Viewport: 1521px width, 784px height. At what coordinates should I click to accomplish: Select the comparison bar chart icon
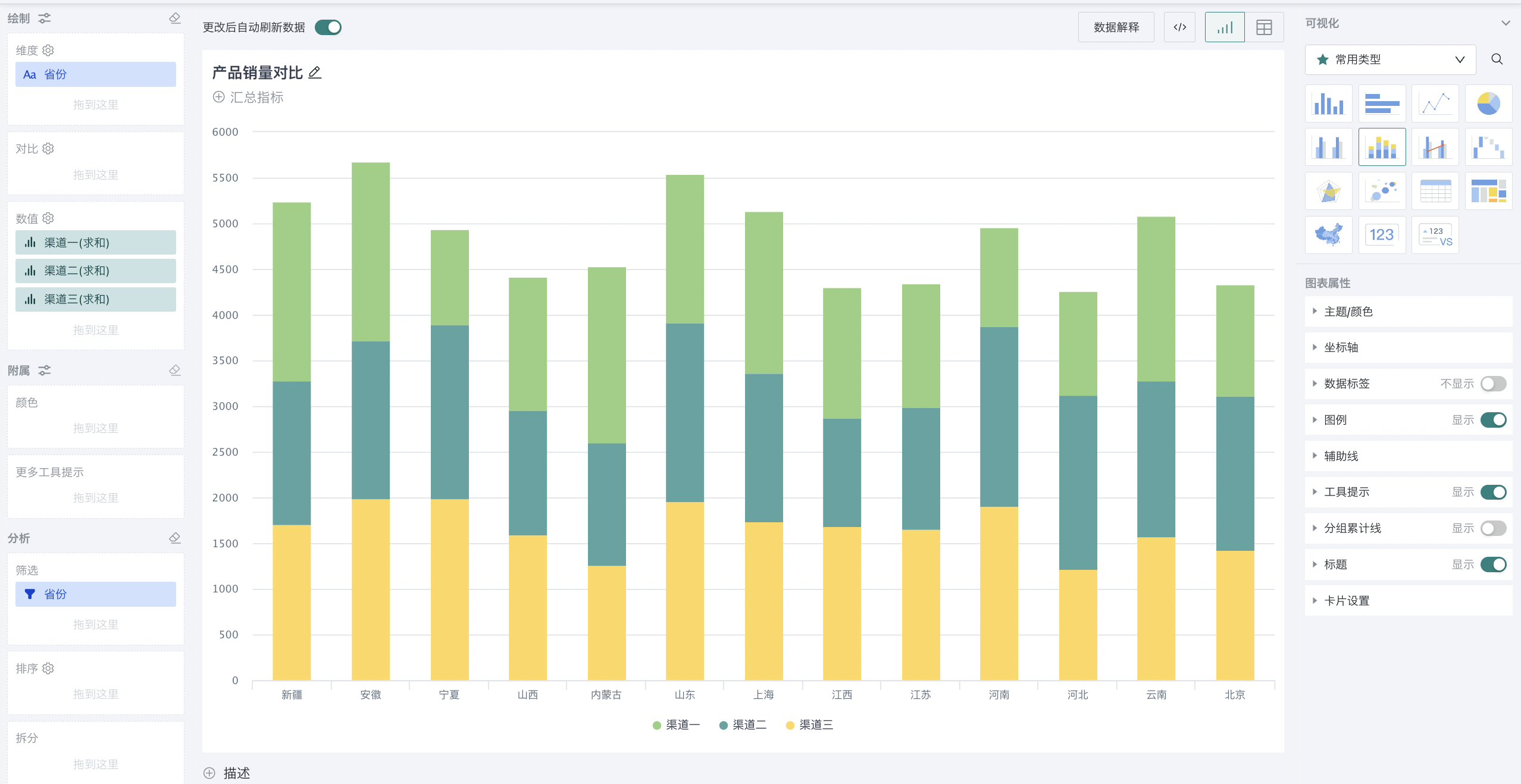tap(1328, 147)
